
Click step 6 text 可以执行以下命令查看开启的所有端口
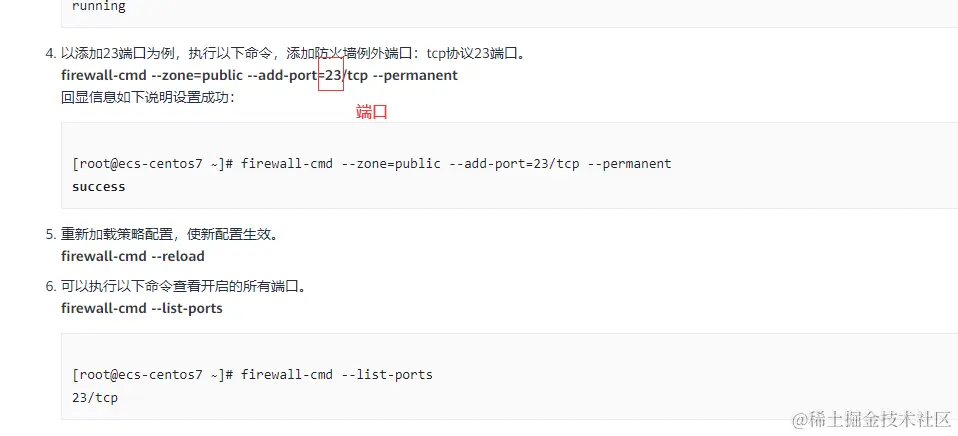[183, 286]
